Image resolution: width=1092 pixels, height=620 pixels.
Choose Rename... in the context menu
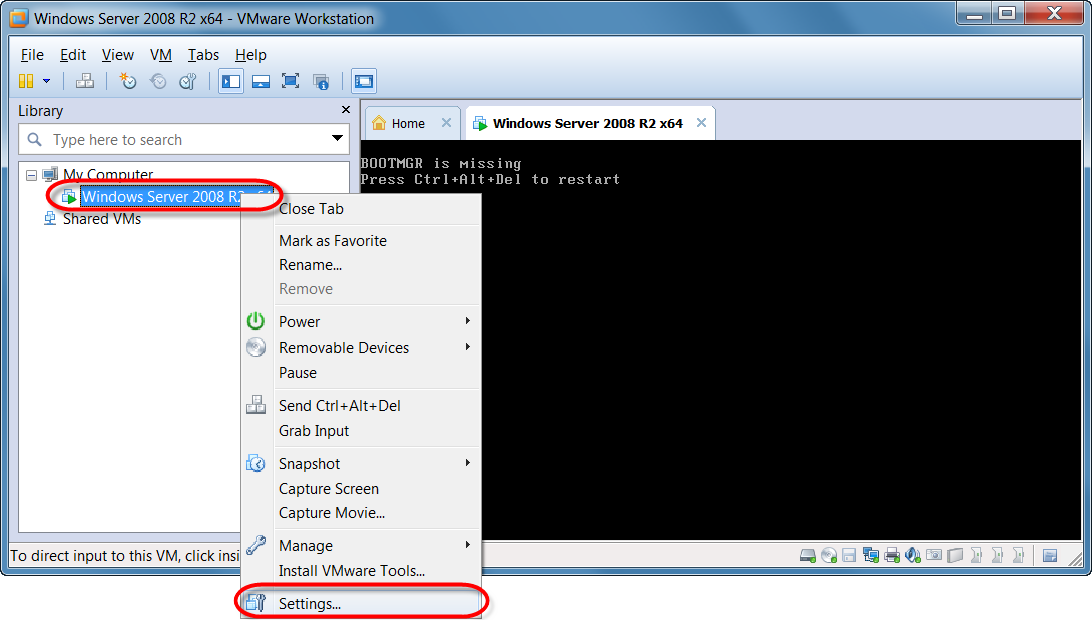pyautogui.click(x=361, y=265)
